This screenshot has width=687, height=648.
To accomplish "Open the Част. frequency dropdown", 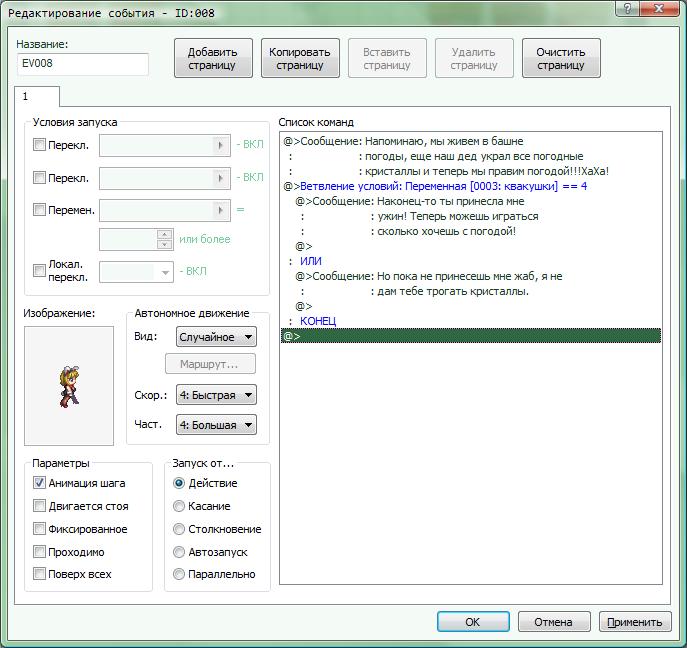I will tap(215, 425).
